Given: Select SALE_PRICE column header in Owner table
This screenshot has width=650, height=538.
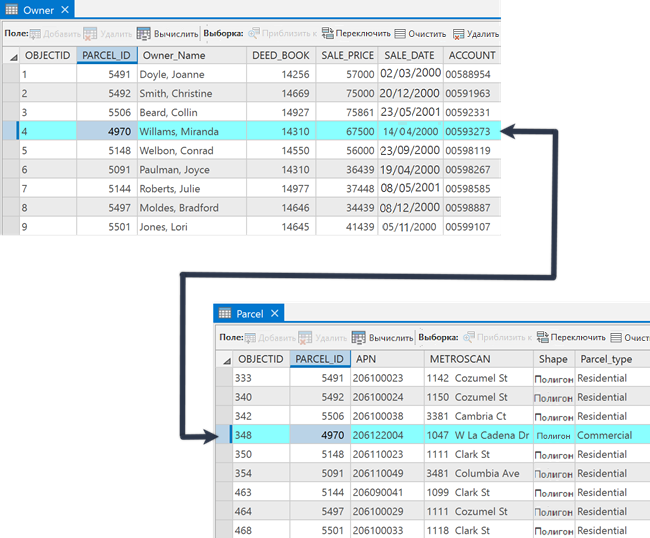Looking at the screenshot, I should click(346, 56).
